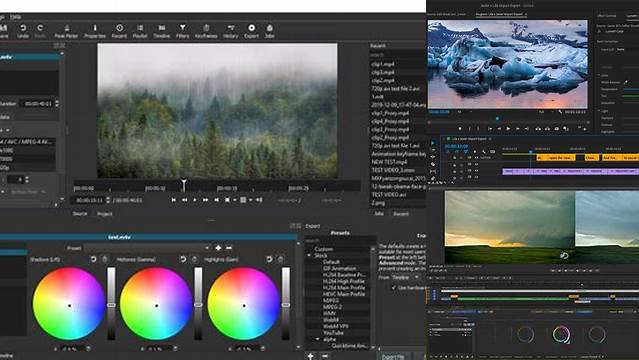
Task: Click the Midtones (Gamma) color wheel
Action: pos(156,304)
